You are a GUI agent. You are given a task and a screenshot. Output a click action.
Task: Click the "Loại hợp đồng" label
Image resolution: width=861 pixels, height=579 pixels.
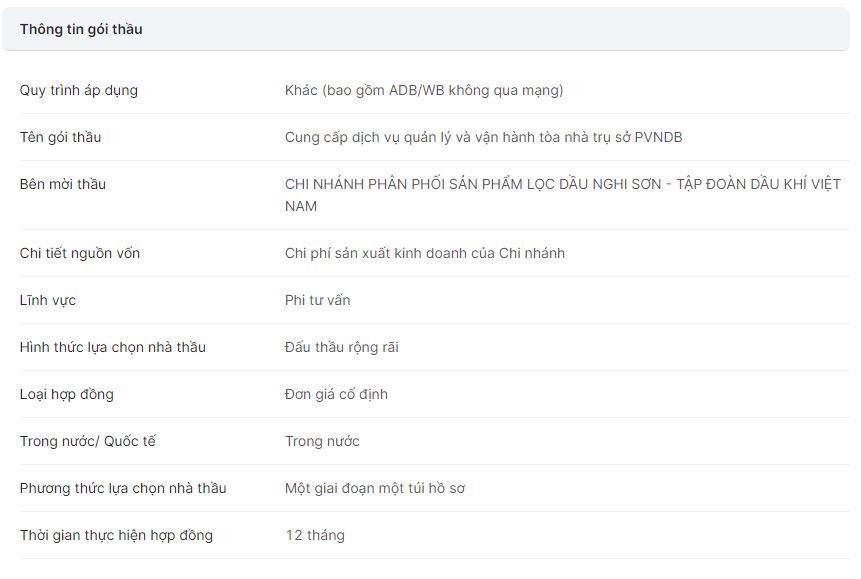pyautogui.click(x=67, y=394)
